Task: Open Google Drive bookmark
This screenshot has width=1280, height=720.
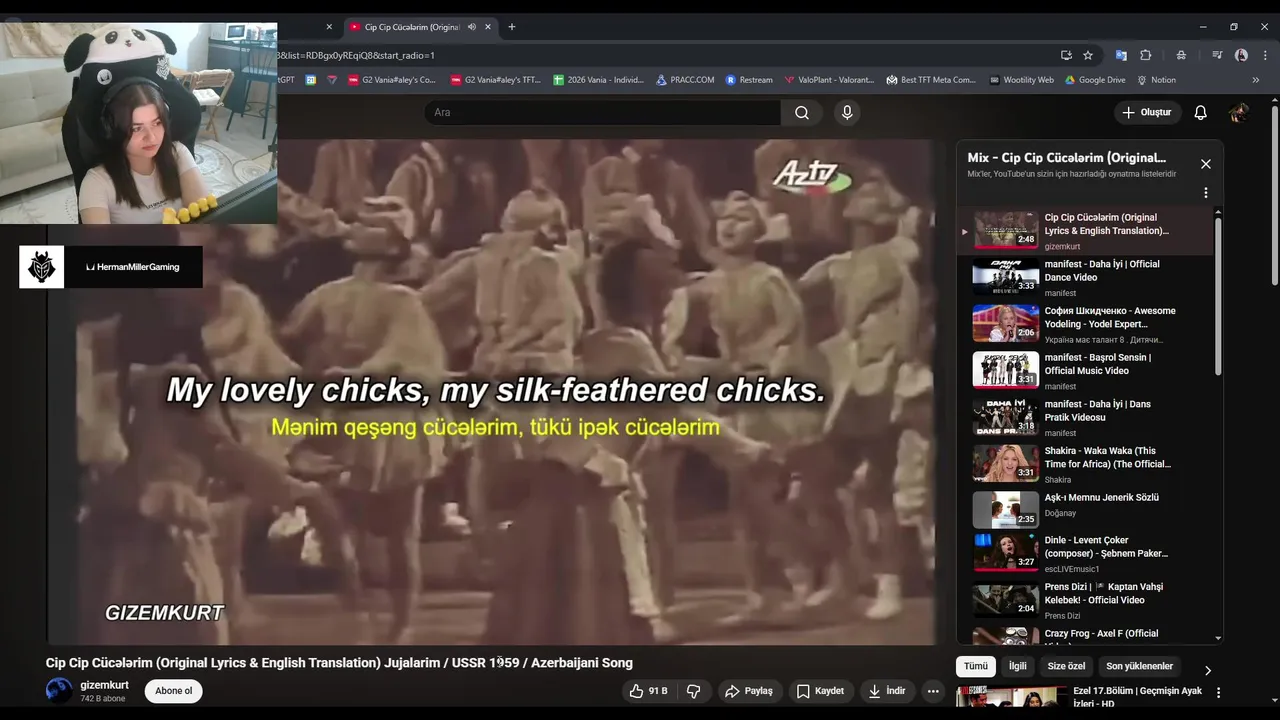Action: pyautogui.click(x=1095, y=80)
